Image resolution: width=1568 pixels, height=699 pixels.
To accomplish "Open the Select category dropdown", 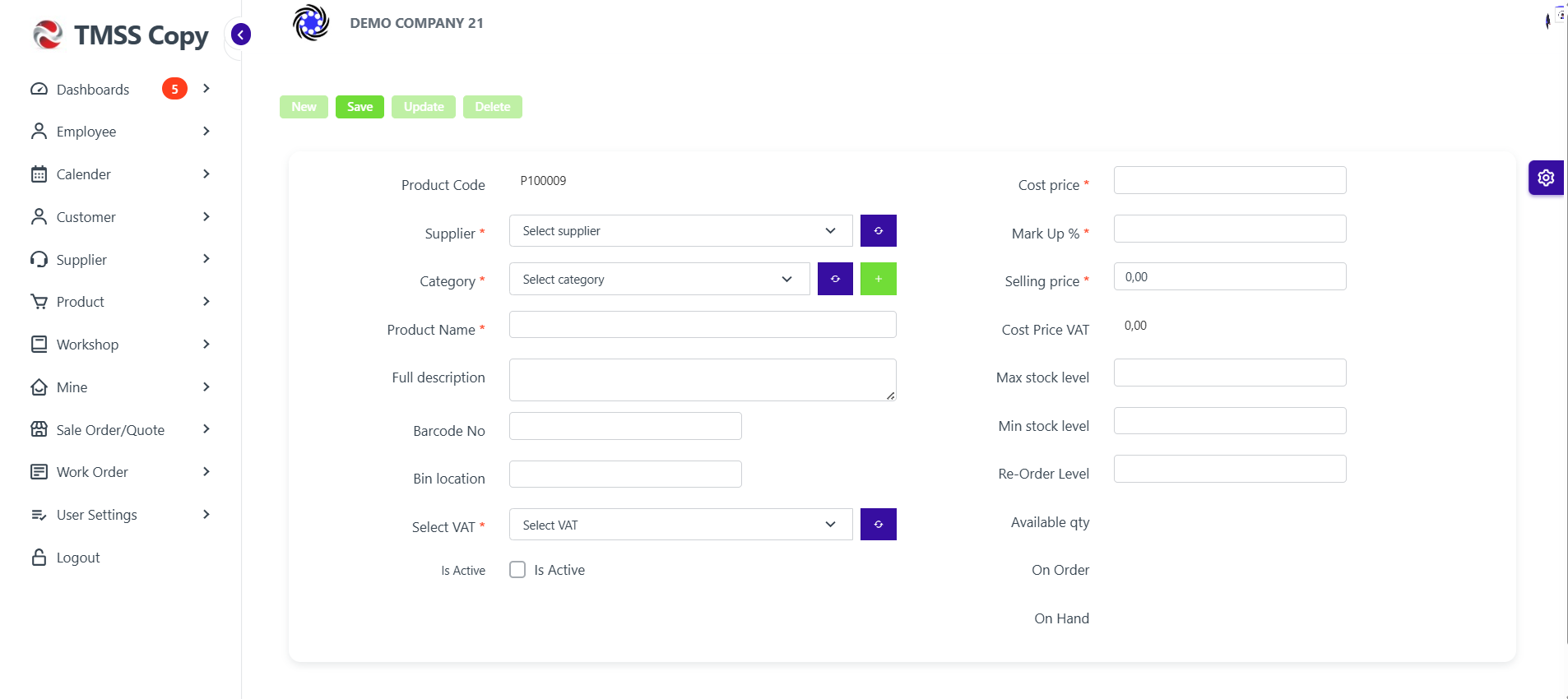I will click(659, 279).
